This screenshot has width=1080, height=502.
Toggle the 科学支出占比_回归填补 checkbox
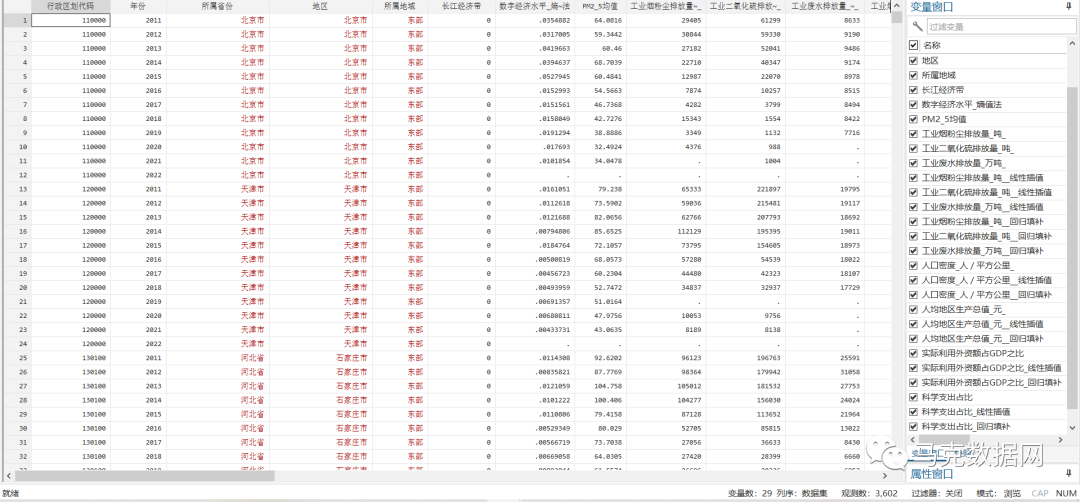tap(914, 426)
